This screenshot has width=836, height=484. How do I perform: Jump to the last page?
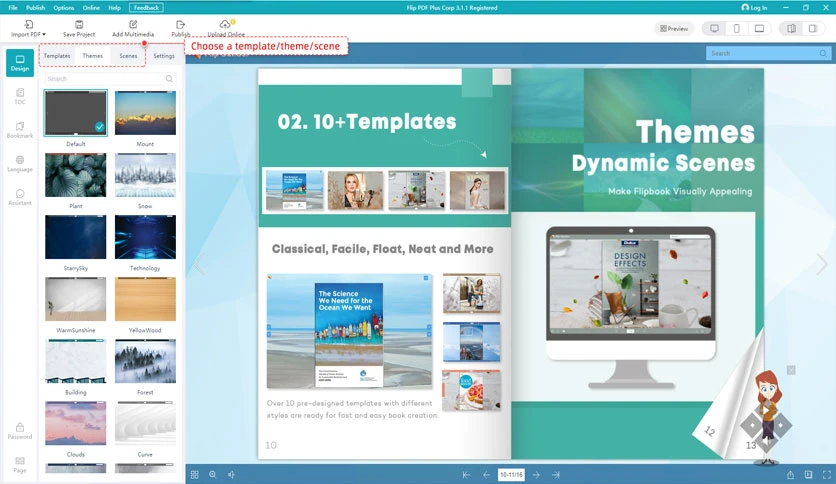coord(556,474)
